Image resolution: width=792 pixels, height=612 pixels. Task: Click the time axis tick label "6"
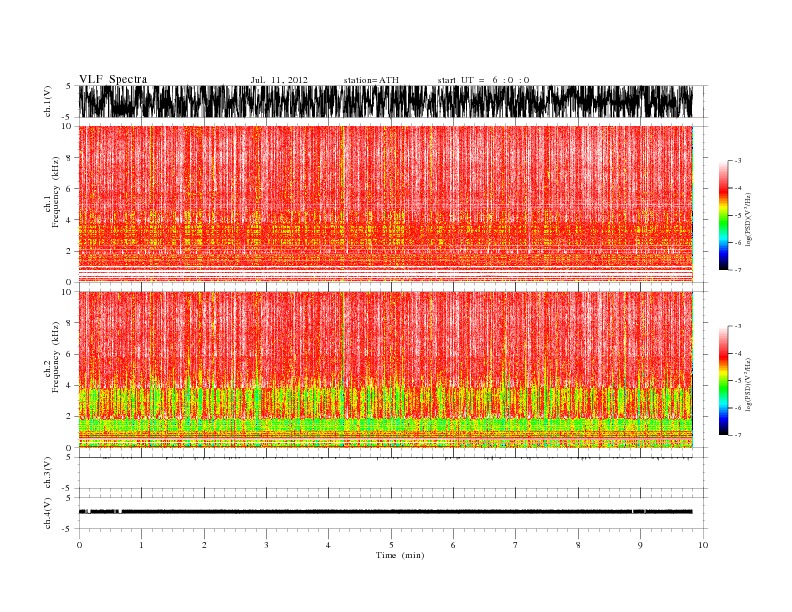453,545
